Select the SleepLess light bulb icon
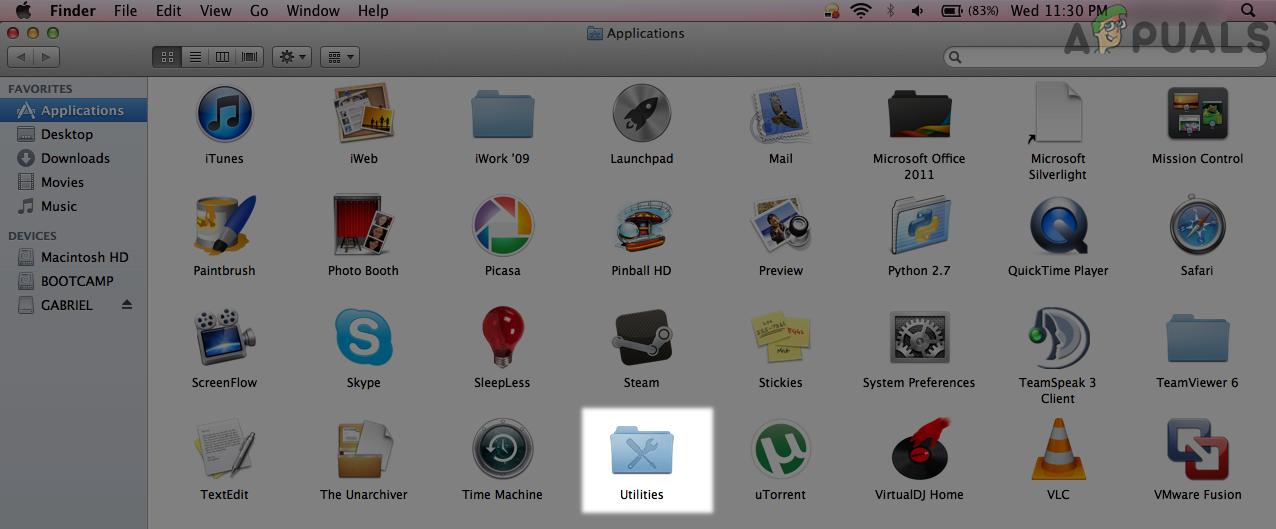Viewport: 1276px width, 529px height. [502, 338]
